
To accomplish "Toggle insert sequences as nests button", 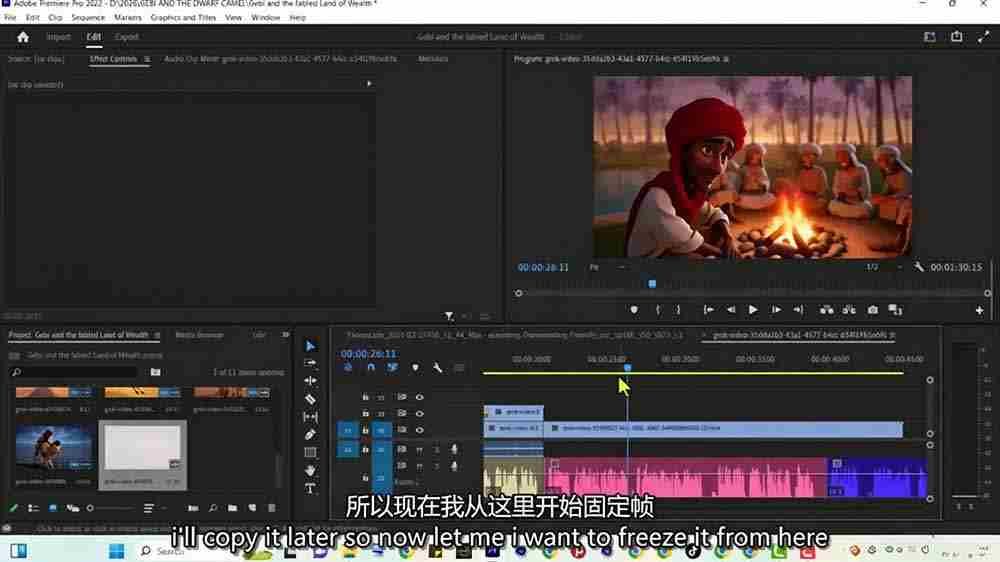I will 348,367.
